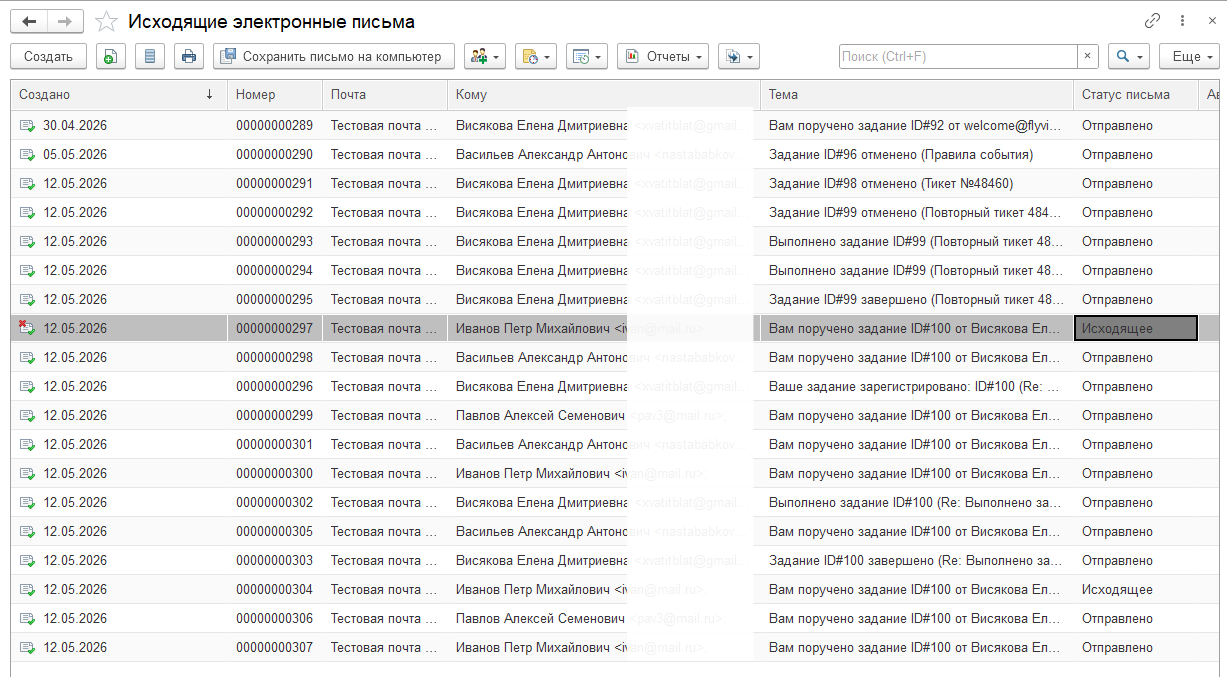Click the Создать button
This screenshot has width=1227, height=677.
[48, 57]
